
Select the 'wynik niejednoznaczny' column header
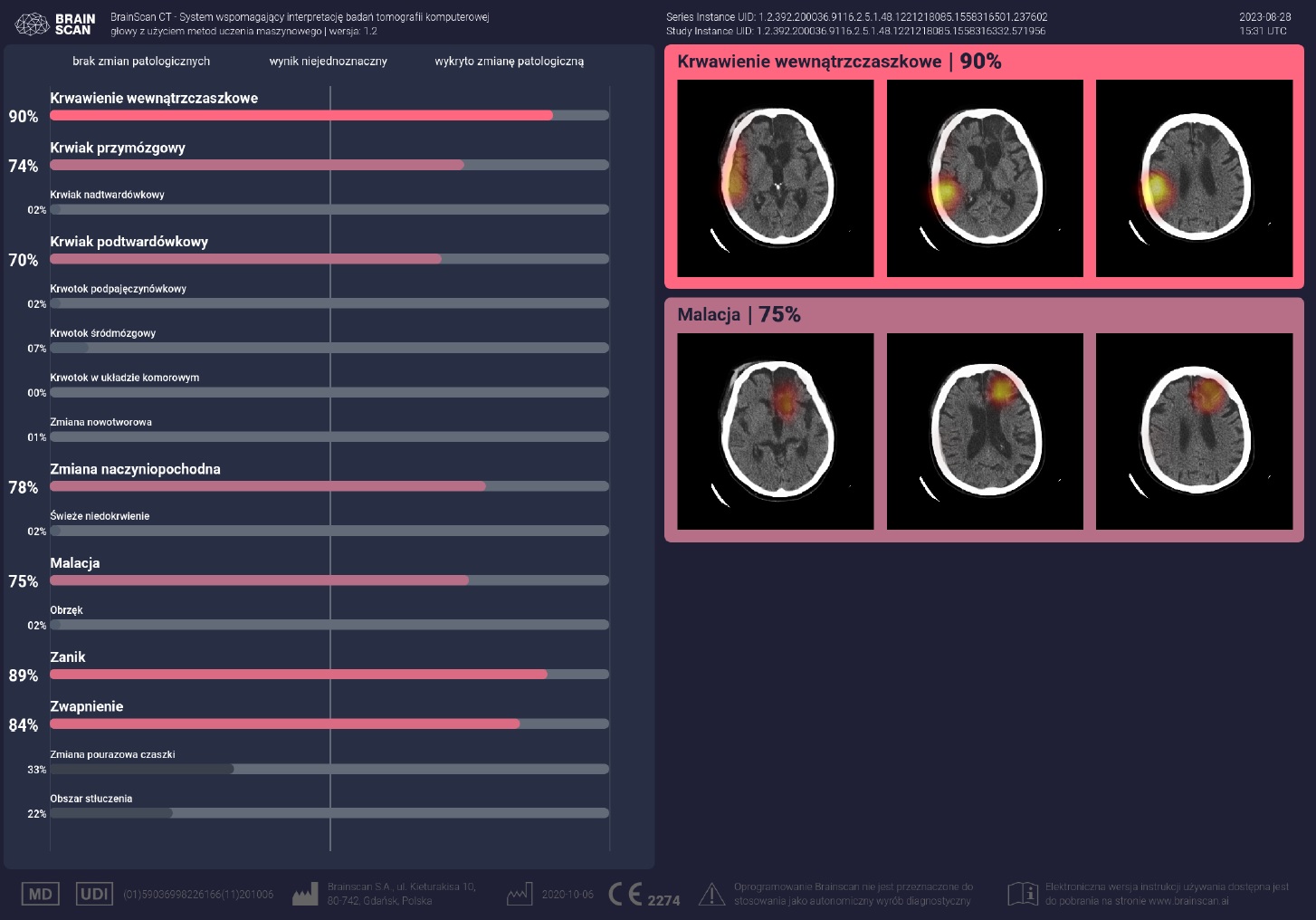point(329,62)
